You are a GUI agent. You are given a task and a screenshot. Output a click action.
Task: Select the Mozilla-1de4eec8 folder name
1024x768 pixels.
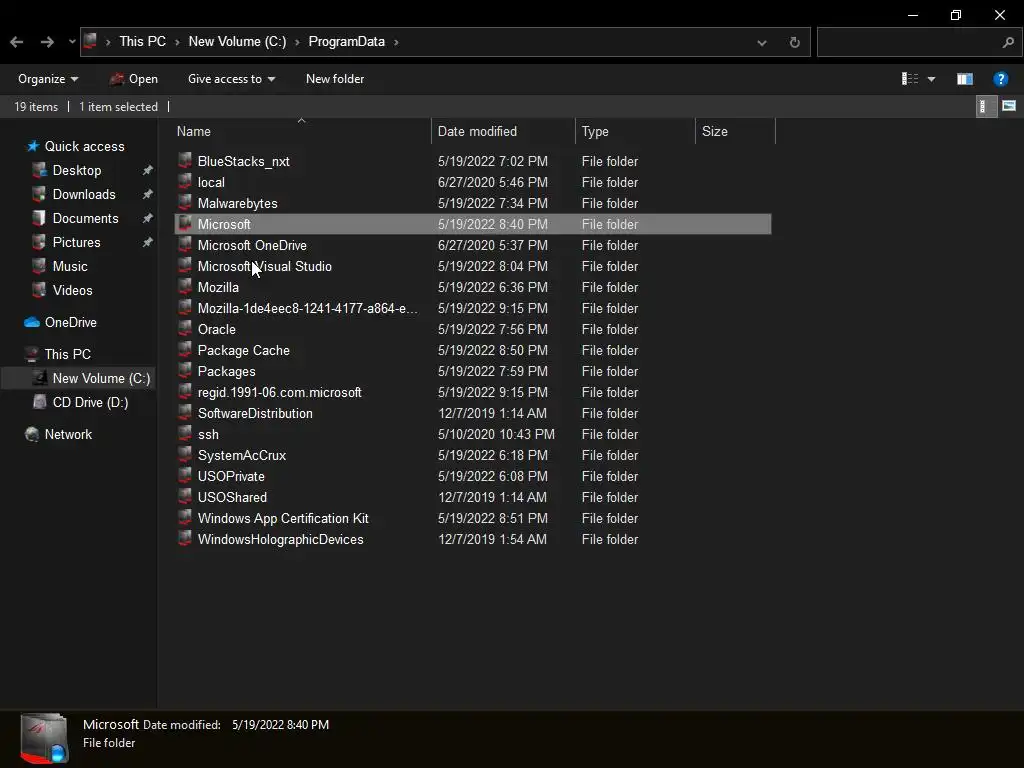307,308
